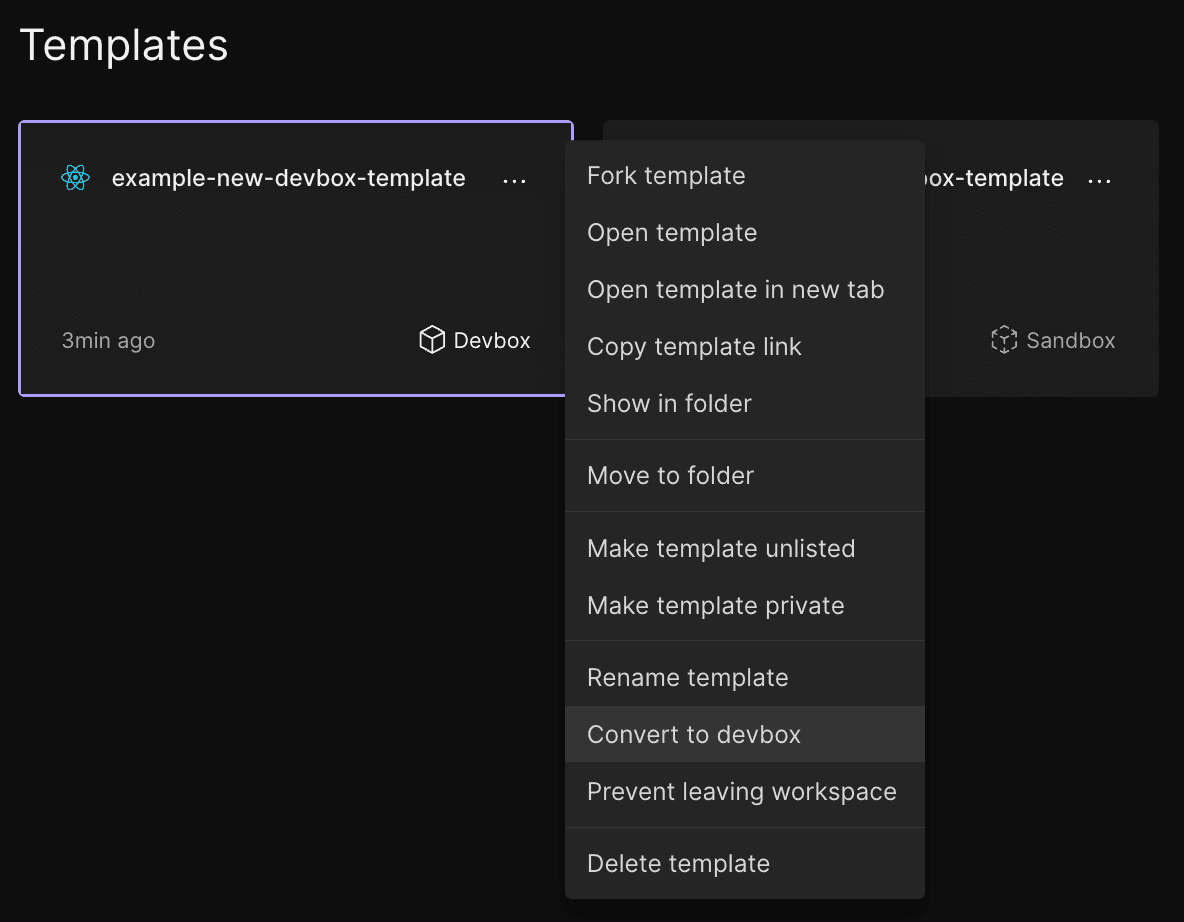This screenshot has width=1184, height=922.
Task: Make the template unlisted
Action: pyautogui.click(x=721, y=548)
